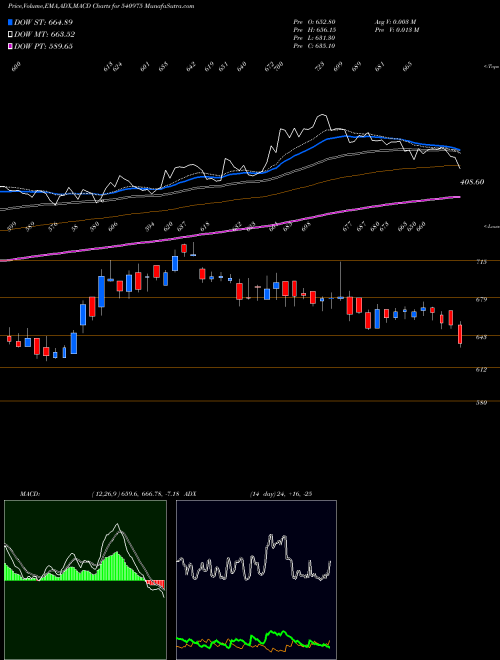
Task: Click the 'DOW ST: 664.89' legend label
Action: (44, 22)
